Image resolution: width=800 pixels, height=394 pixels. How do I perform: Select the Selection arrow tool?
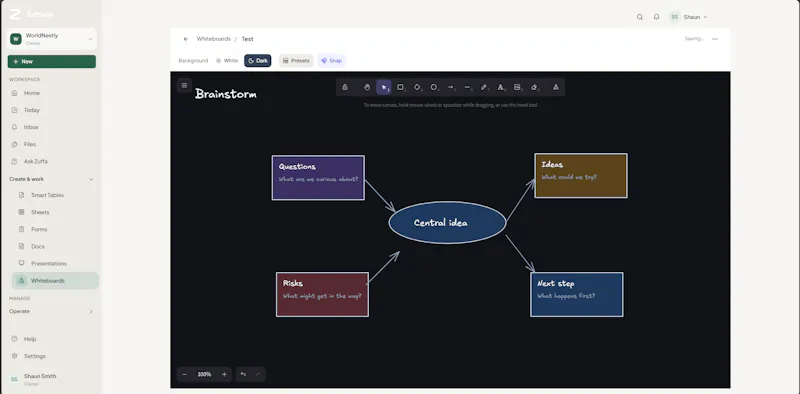point(384,87)
